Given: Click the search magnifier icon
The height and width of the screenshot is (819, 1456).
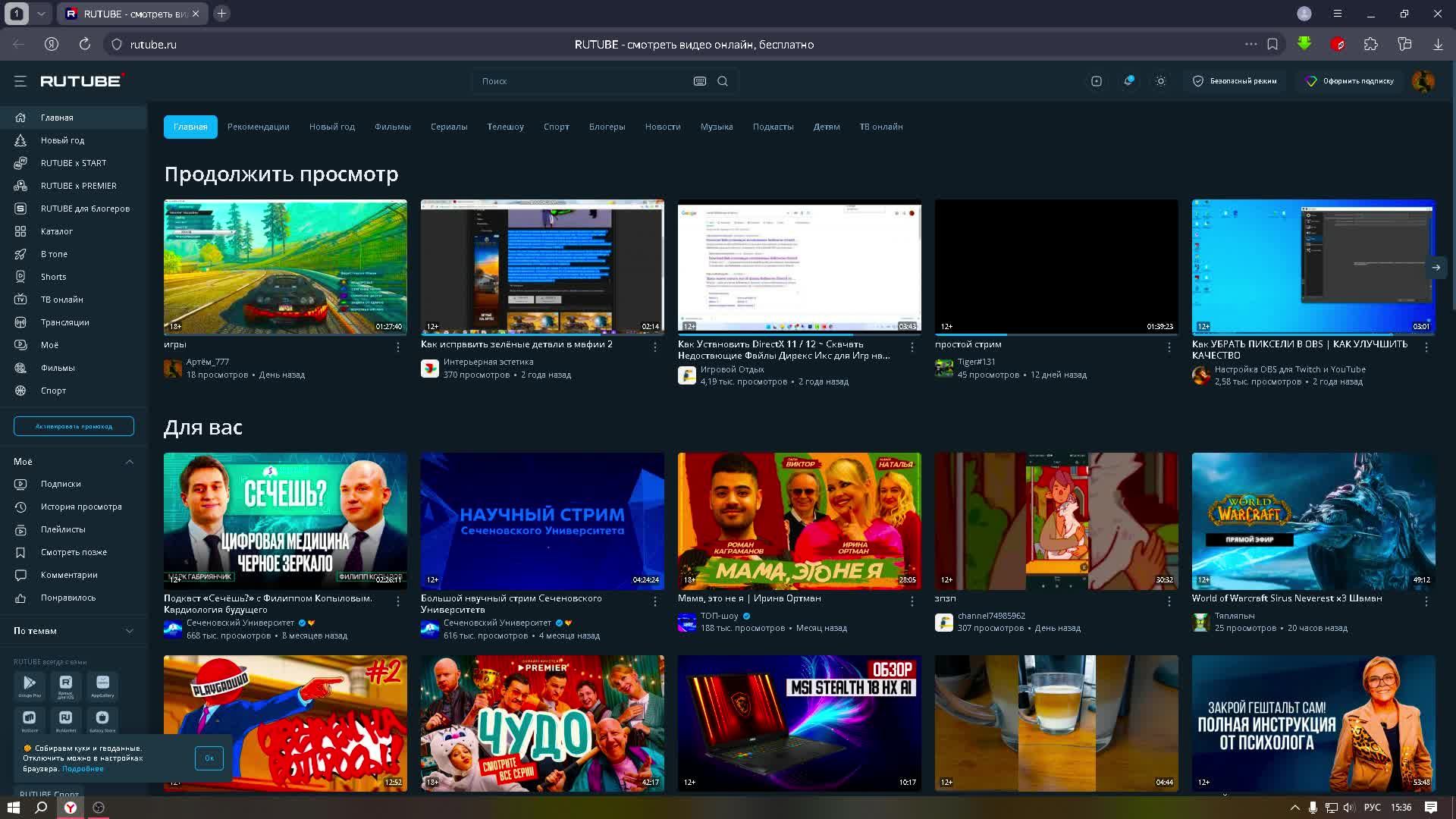Looking at the screenshot, I should [723, 81].
